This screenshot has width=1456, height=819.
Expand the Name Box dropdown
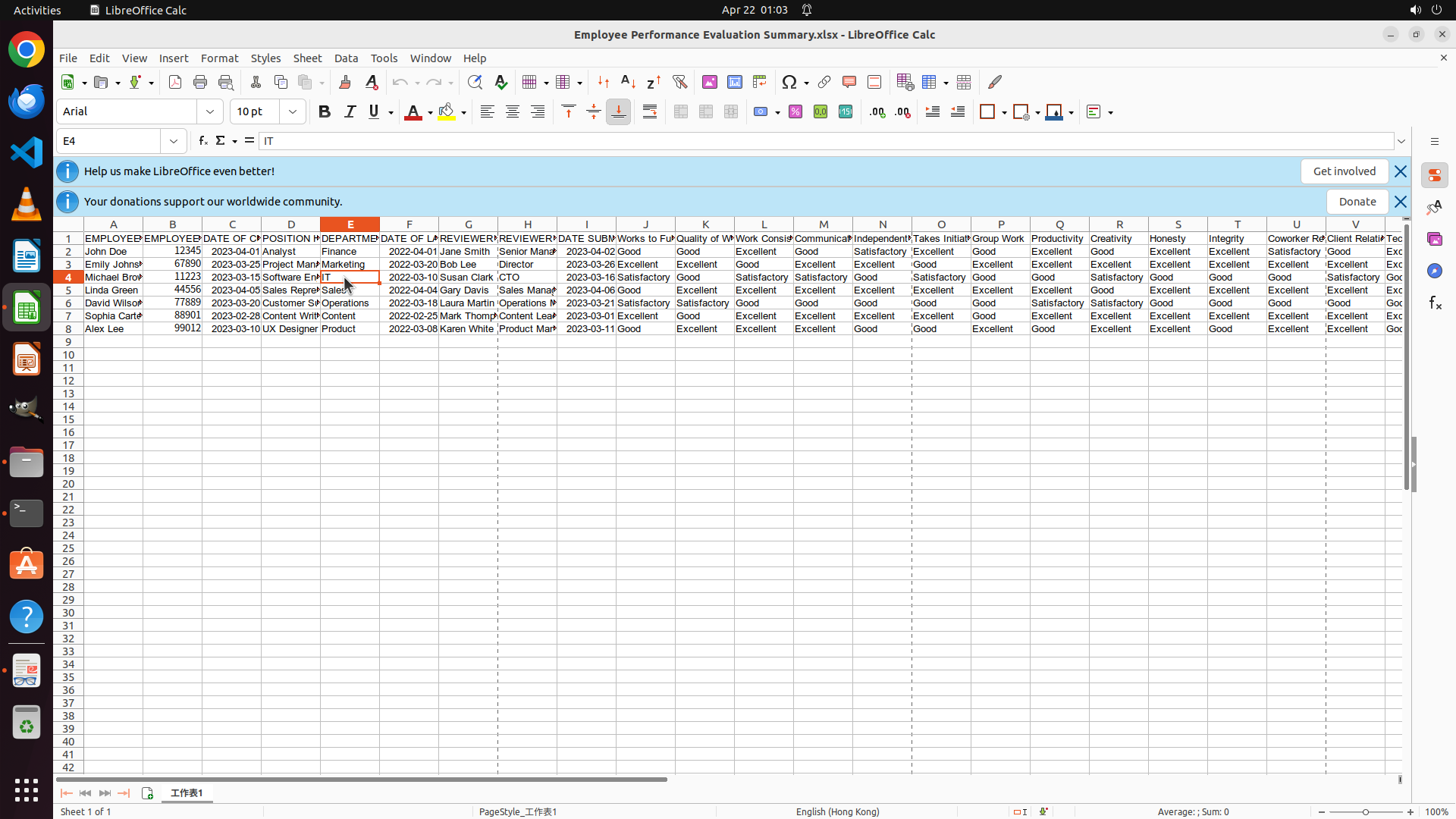coord(174,141)
